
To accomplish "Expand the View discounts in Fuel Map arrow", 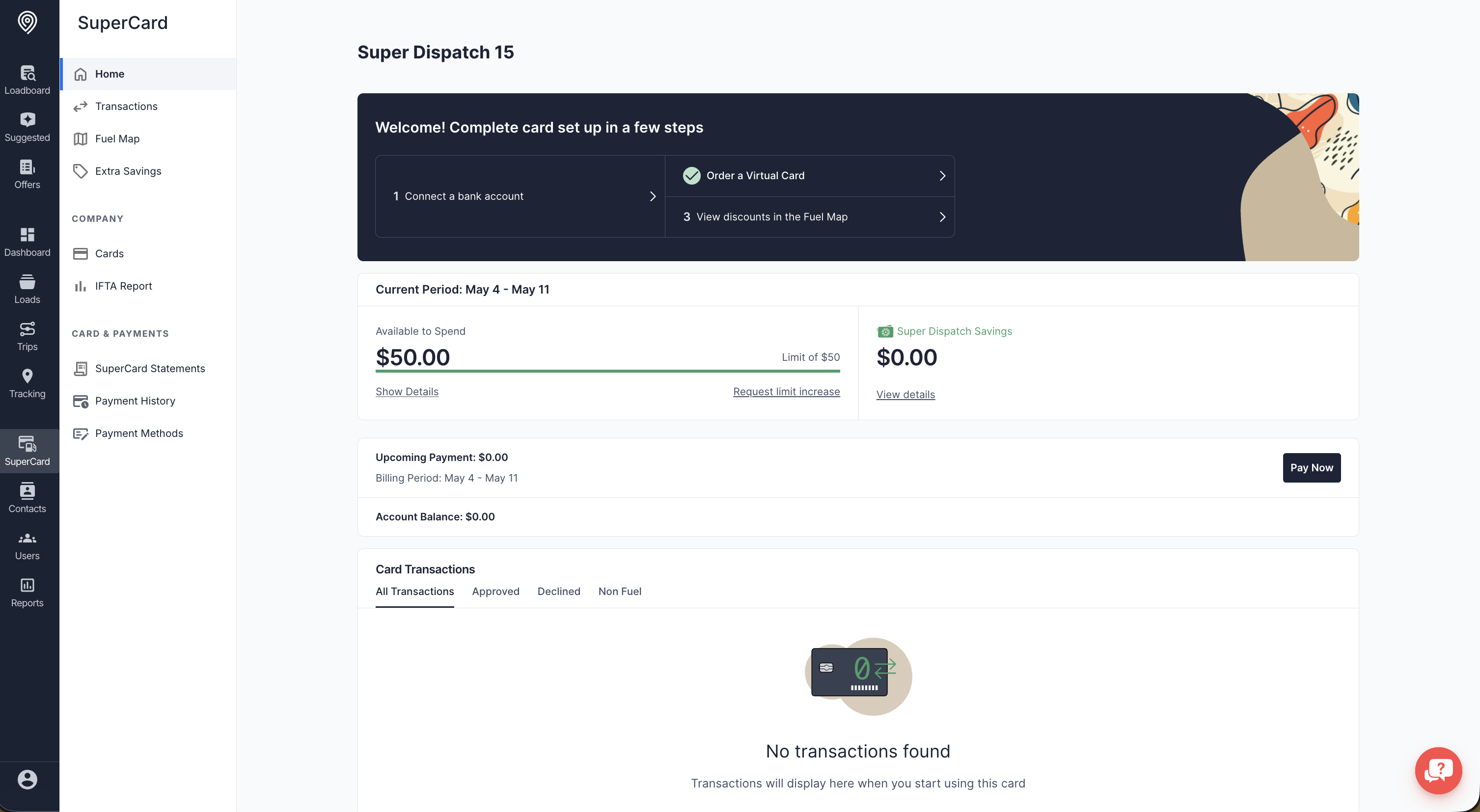I will click(942, 217).
